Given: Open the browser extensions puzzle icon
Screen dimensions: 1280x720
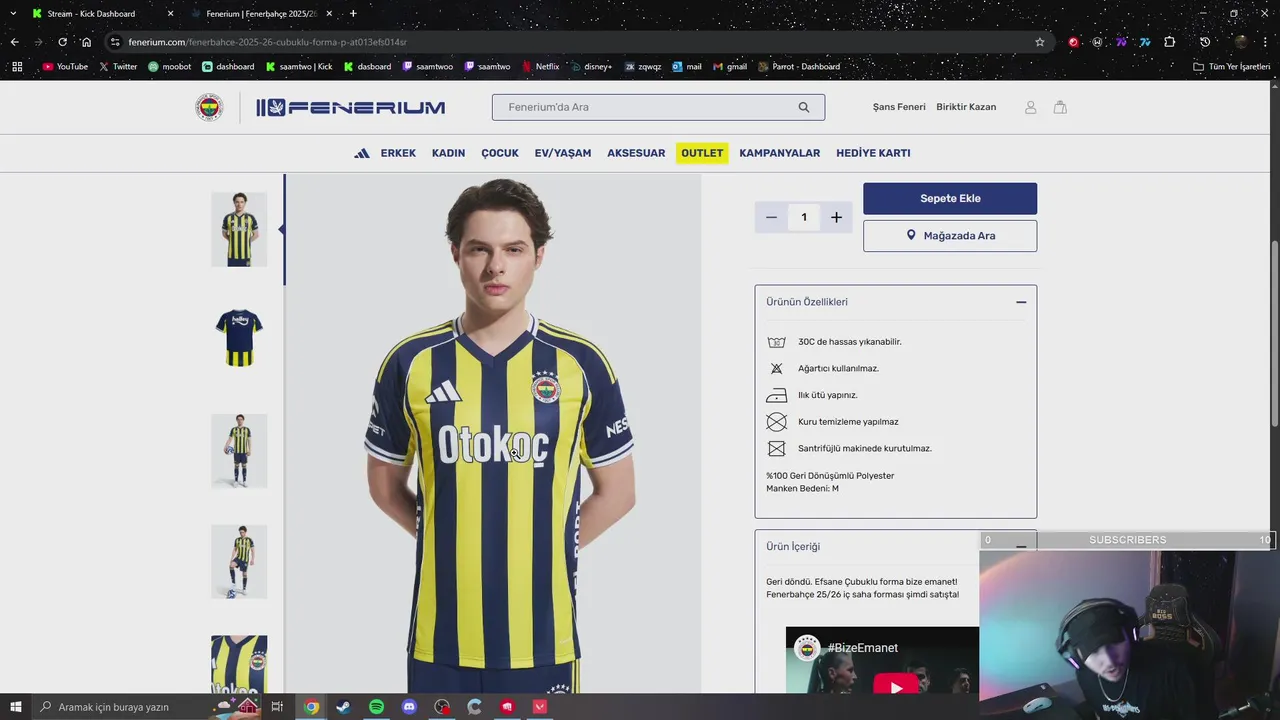Looking at the screenshot, I should pyautogui.click(x=1170, y=42).
